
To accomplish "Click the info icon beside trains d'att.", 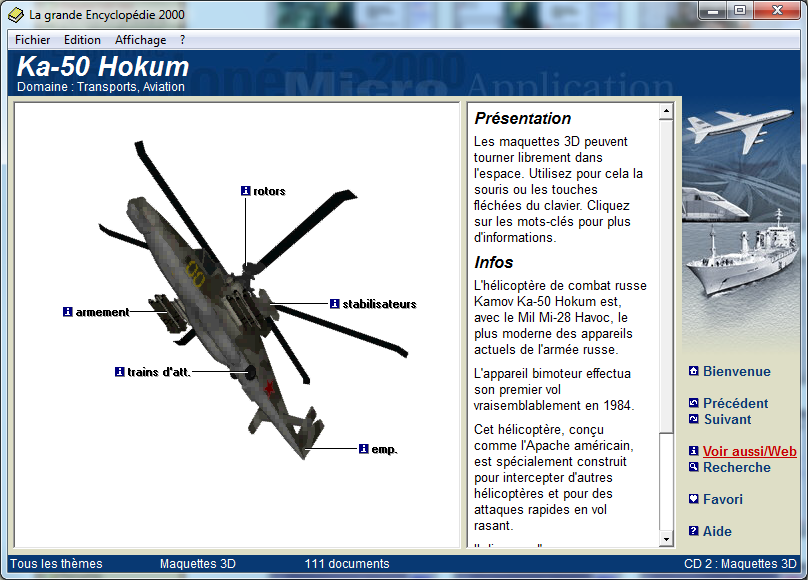I will coord(120,371).
